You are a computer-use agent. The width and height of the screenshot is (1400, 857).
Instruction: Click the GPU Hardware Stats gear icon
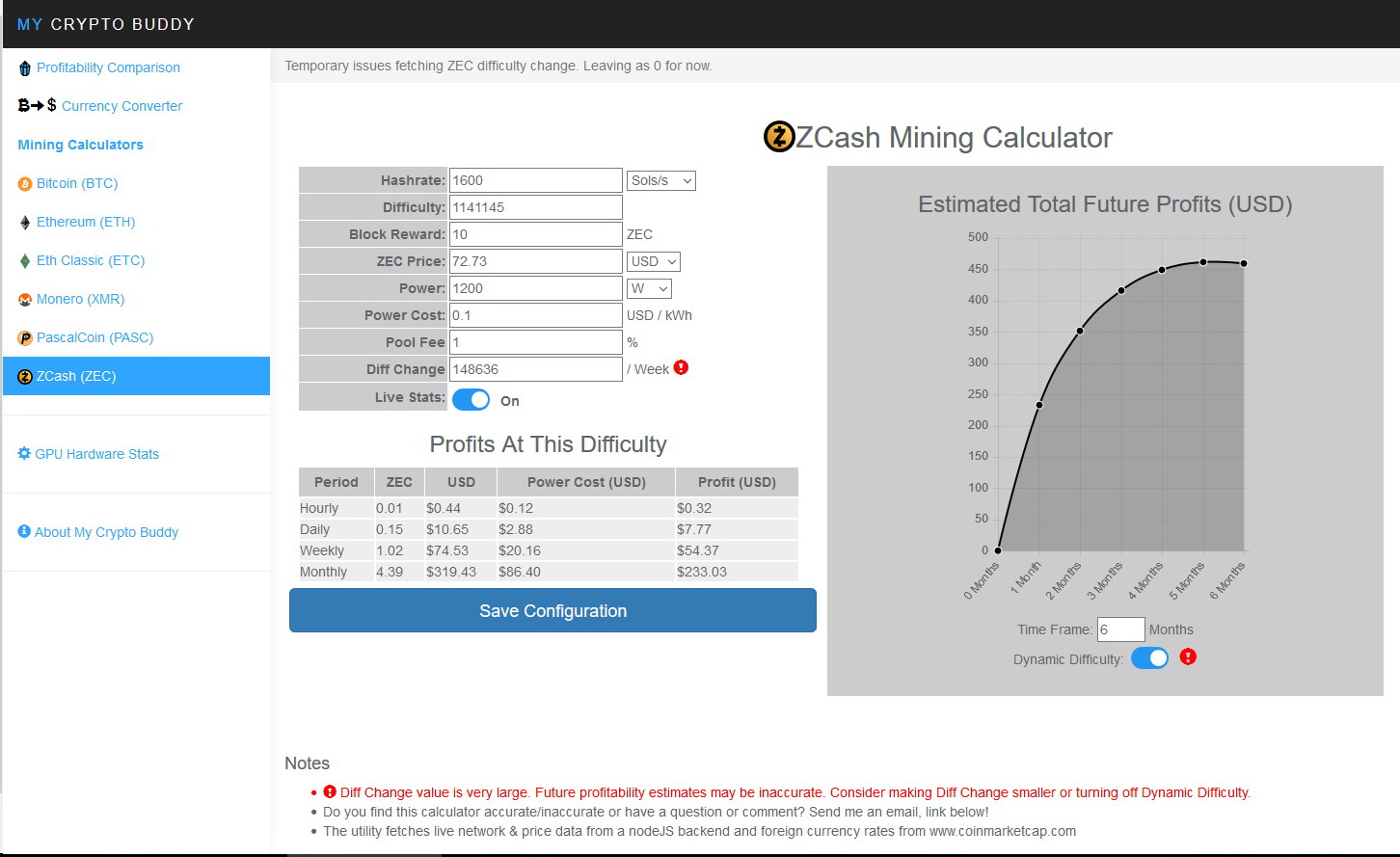[24, 453]
